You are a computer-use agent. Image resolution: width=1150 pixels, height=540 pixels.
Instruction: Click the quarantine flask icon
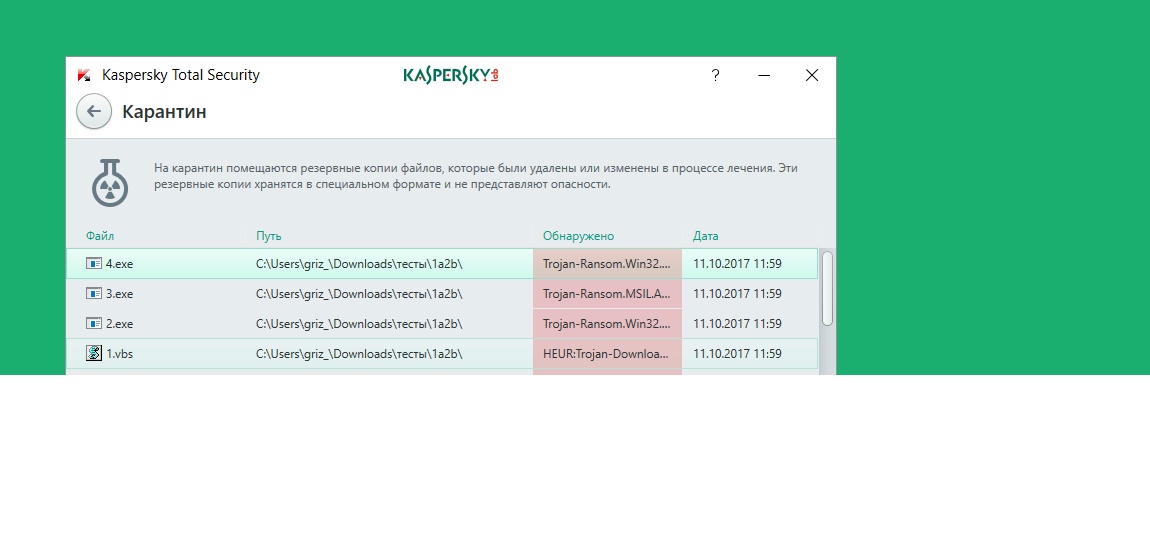pos(110,183)
